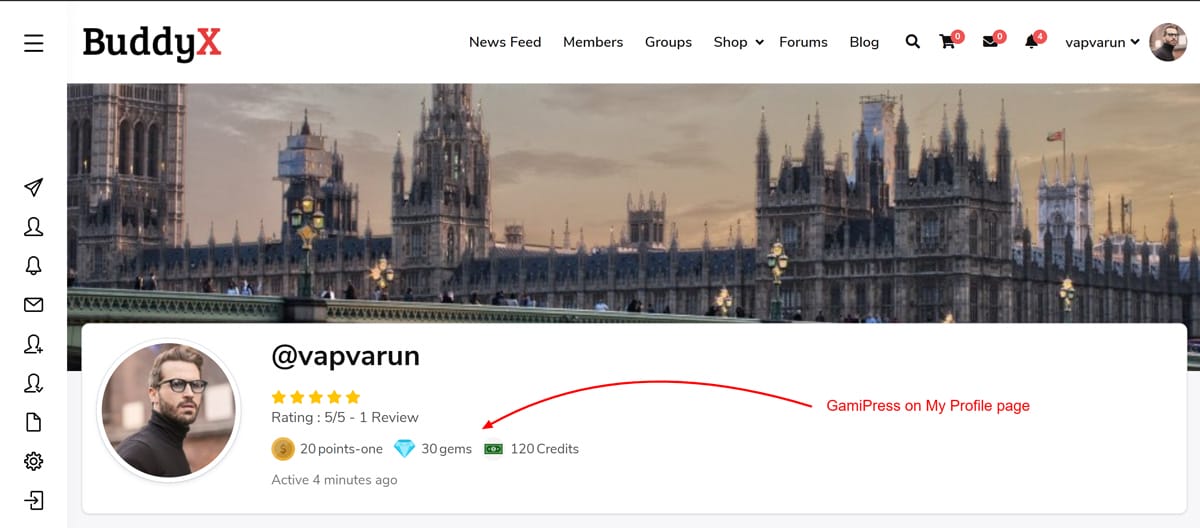Open the profile icon in sidebar
This screenshot has height=528, width=1200.
click(x=33, y=227)
